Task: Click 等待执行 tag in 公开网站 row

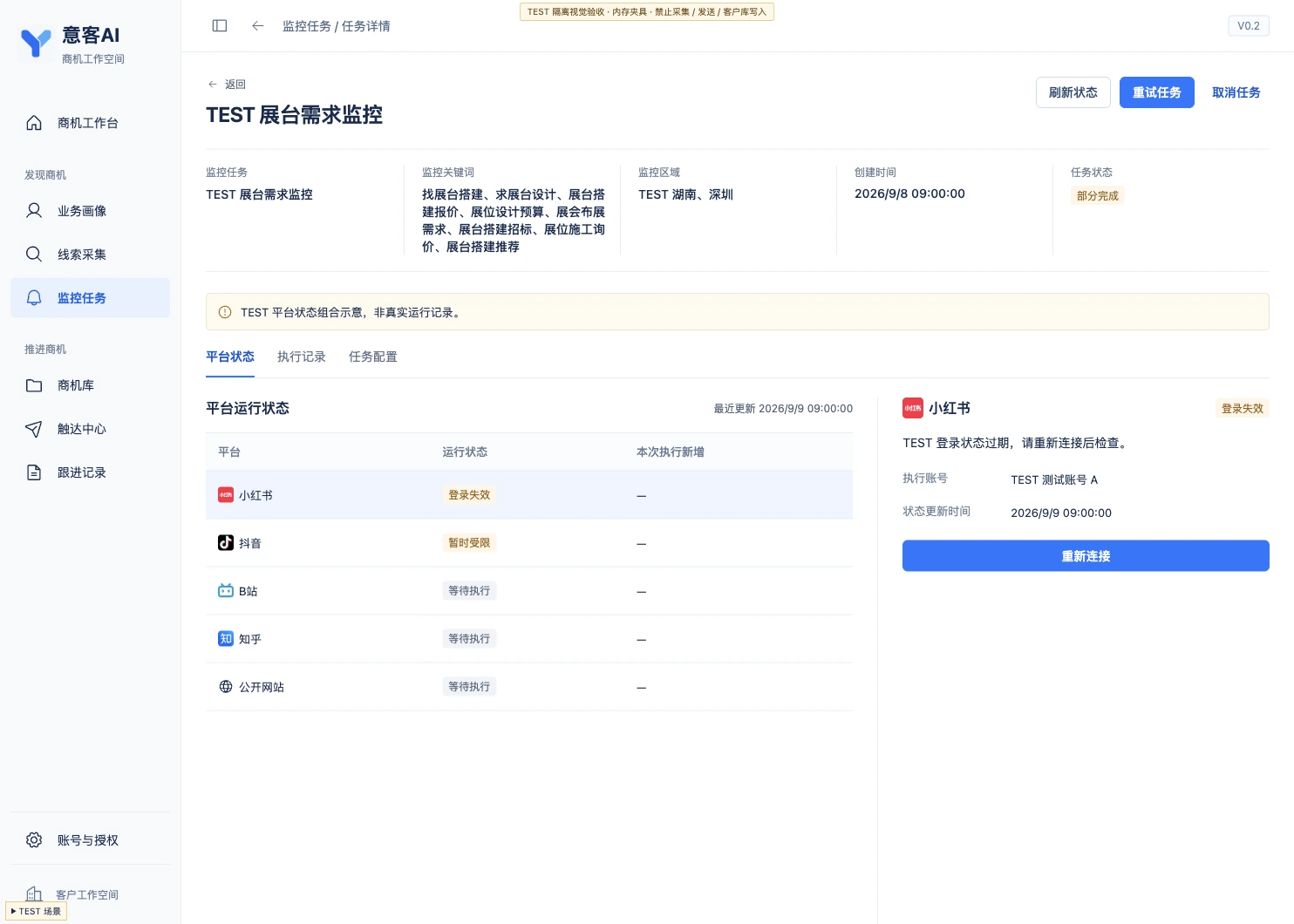Action: coord(469,687)
